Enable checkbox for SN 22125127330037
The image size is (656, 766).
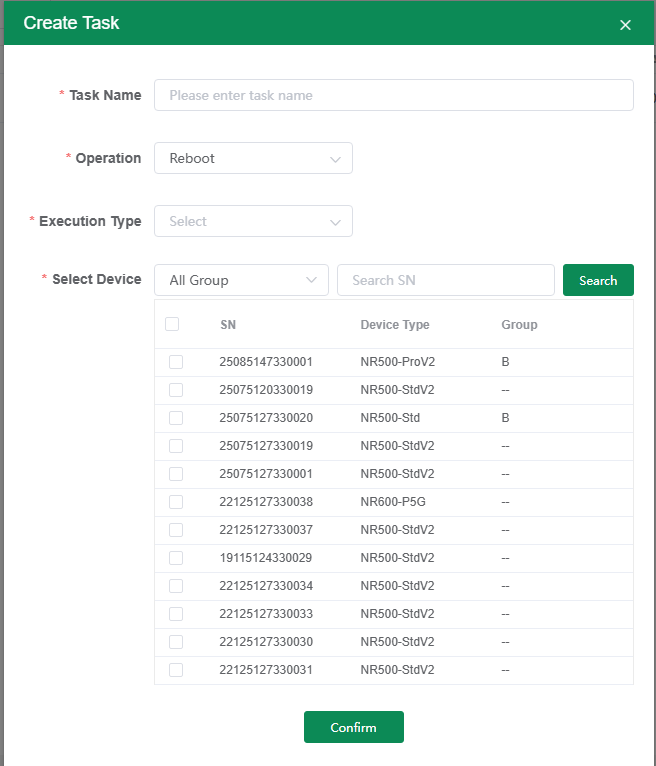176,530
